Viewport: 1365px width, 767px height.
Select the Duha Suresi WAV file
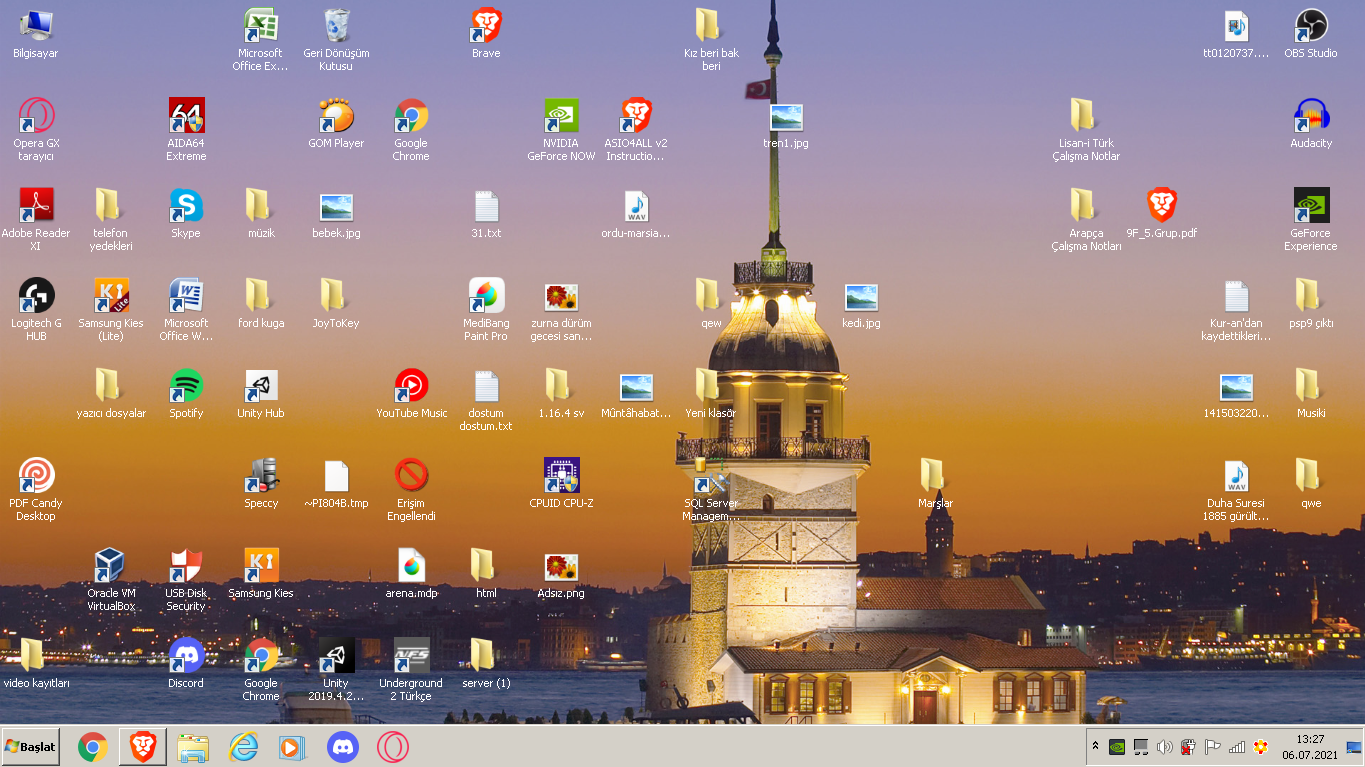coord(1236,477)
